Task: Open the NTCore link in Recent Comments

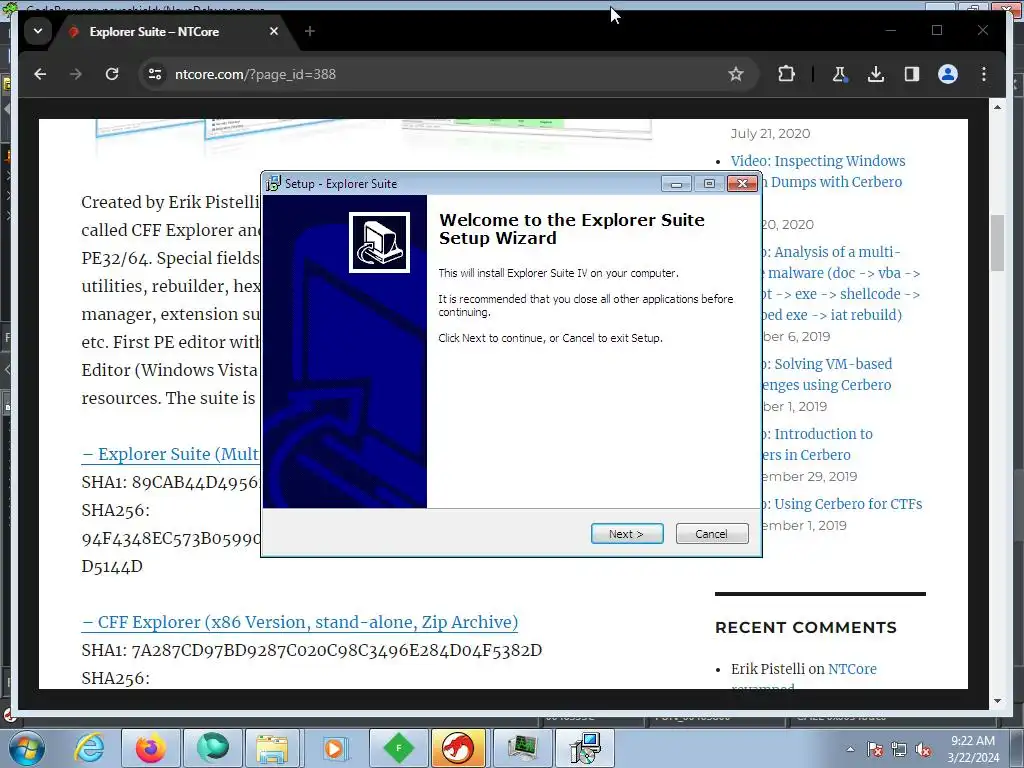Action: (852, 669)
